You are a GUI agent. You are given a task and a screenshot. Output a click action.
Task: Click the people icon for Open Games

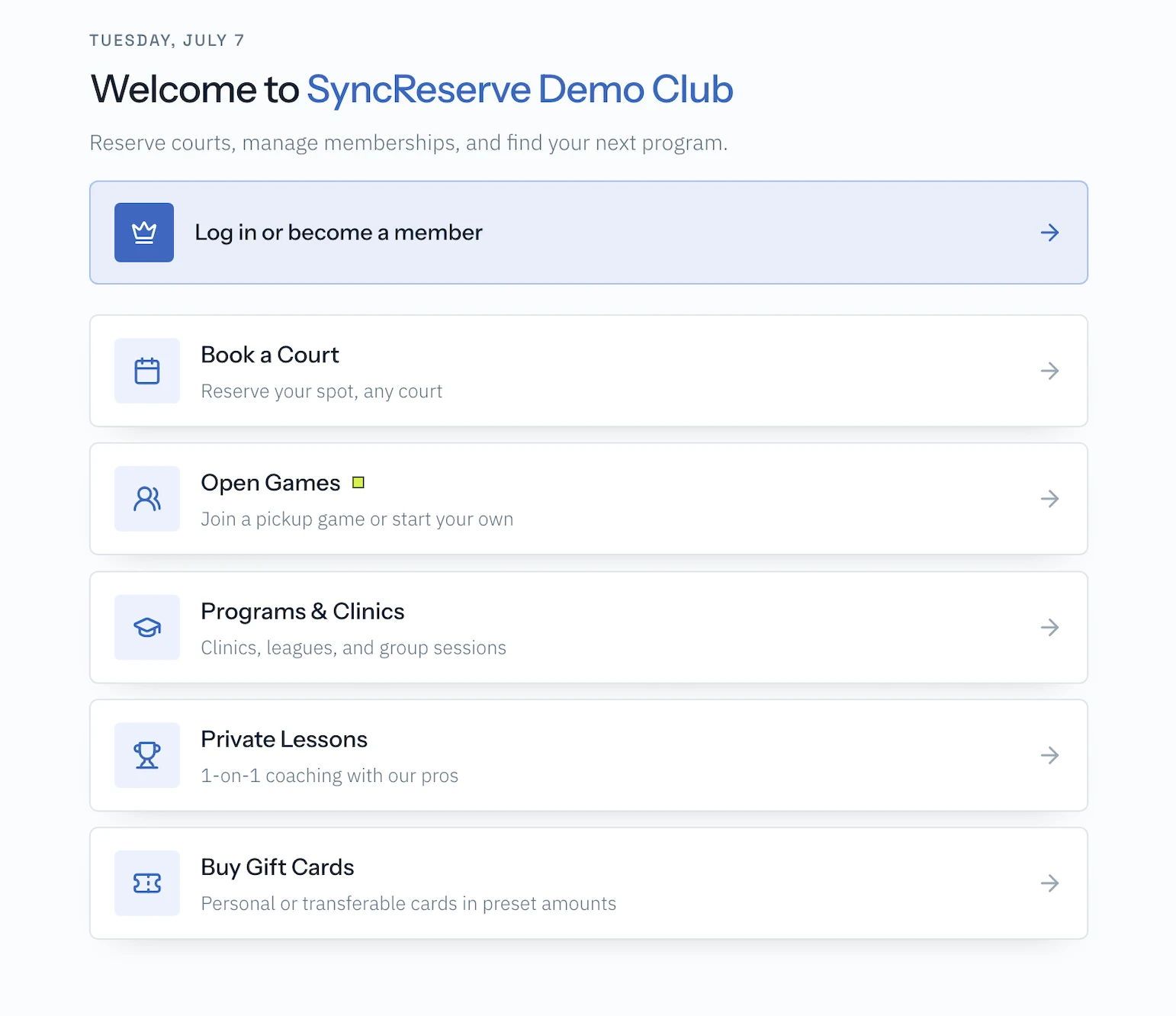click(x=147, y=499)
